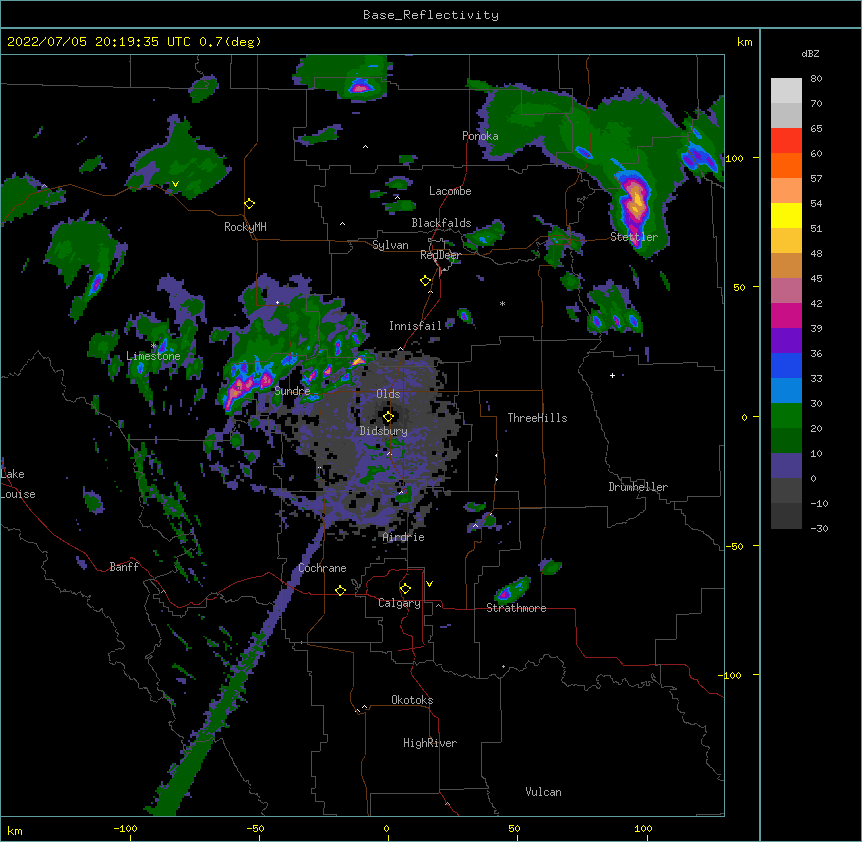
Task: Click the yellow diamond marker below Cochrane
Action: pos(340,590)
